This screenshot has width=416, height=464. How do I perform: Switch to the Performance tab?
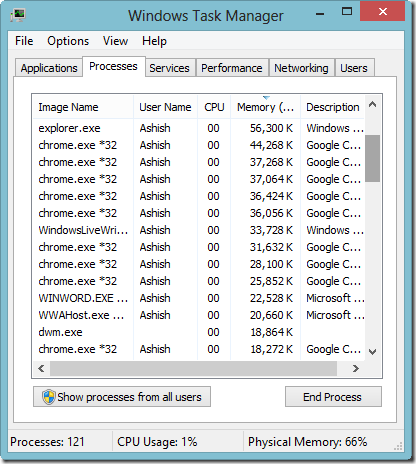click(232, 68)
